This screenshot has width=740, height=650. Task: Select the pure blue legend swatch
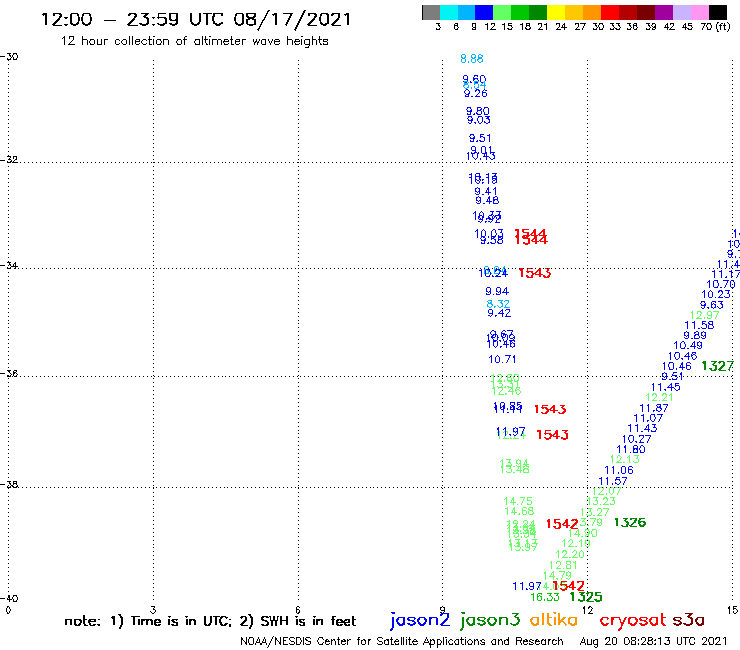(485, 12)
